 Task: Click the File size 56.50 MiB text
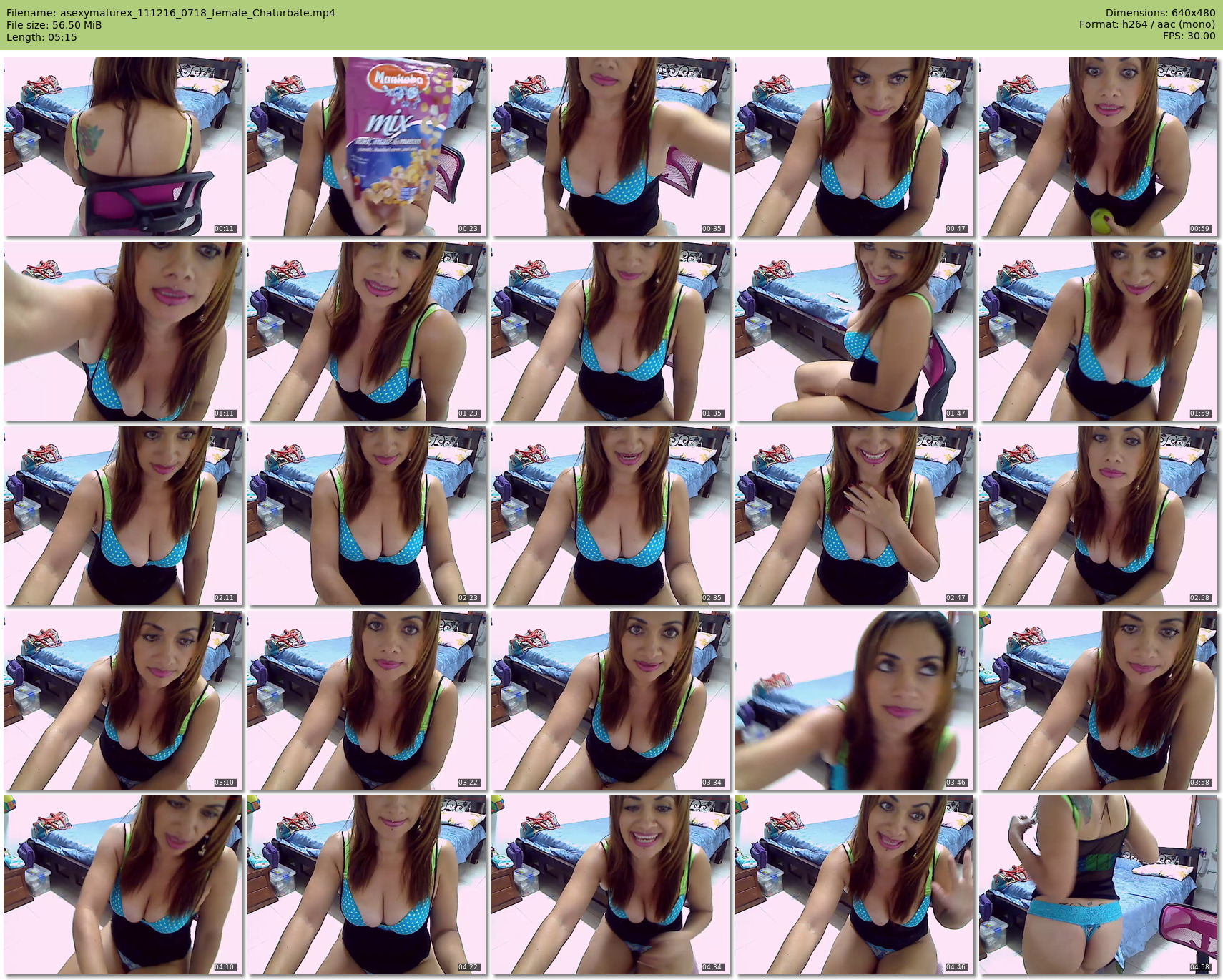pyautogui.click(x=54, y=25)
